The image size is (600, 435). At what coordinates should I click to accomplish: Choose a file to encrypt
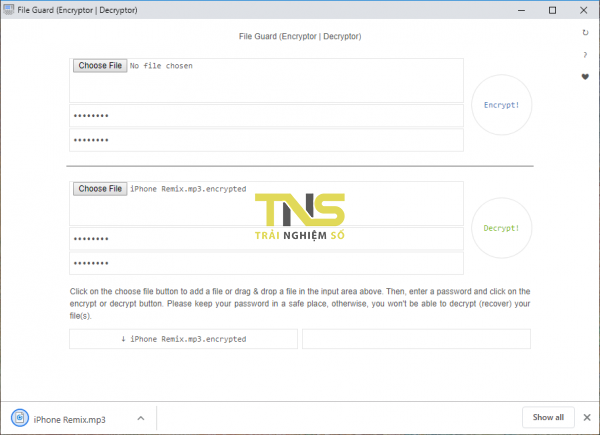pos(100,65)
